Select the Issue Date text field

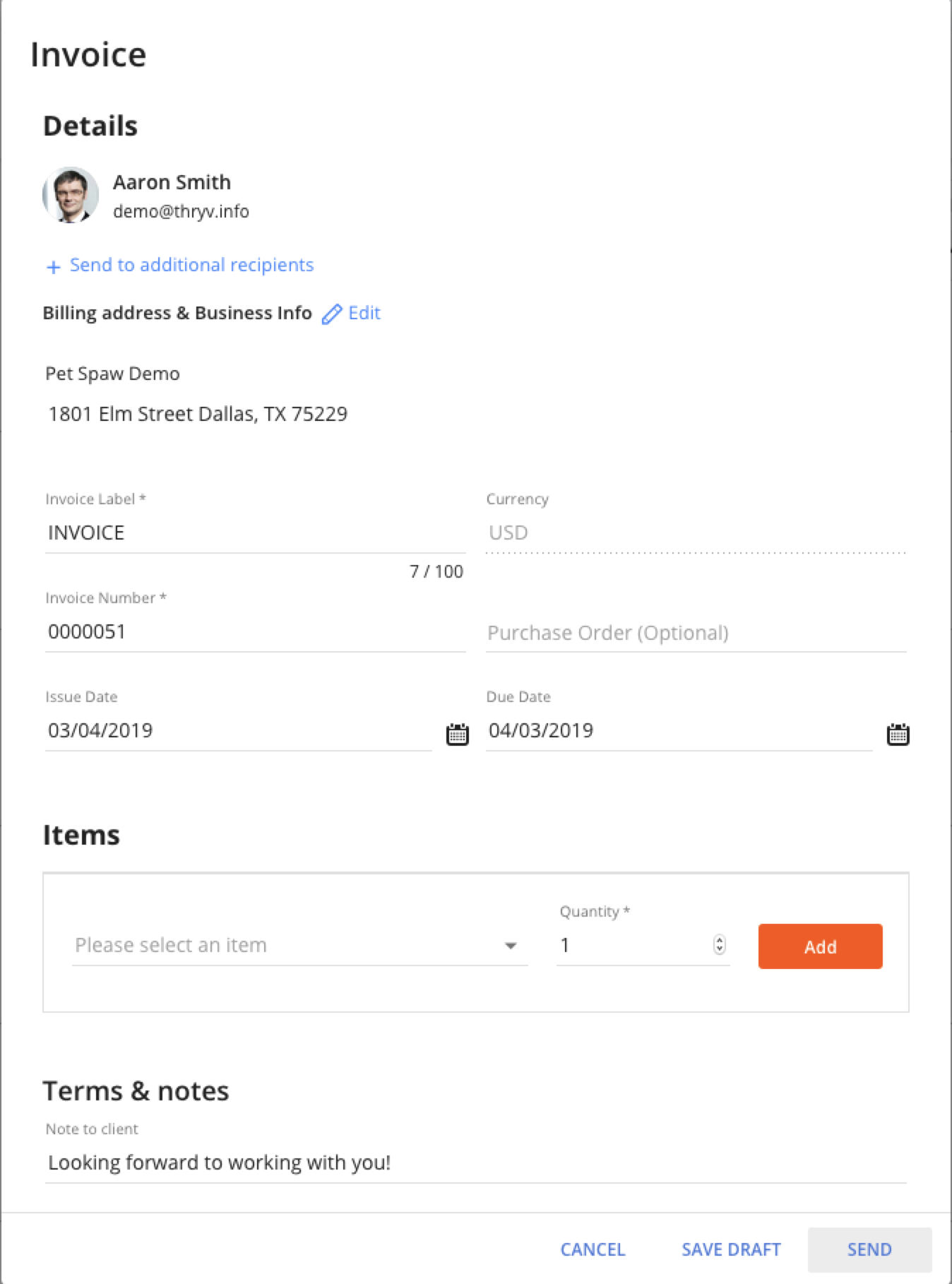(239, 731)
